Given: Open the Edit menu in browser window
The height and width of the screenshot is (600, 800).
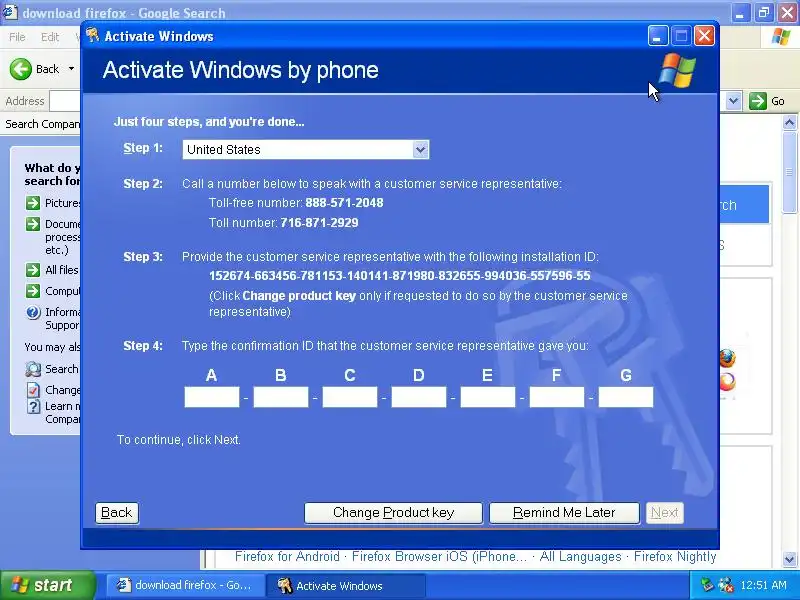Looking at the screenshot, I should (49, 37).
